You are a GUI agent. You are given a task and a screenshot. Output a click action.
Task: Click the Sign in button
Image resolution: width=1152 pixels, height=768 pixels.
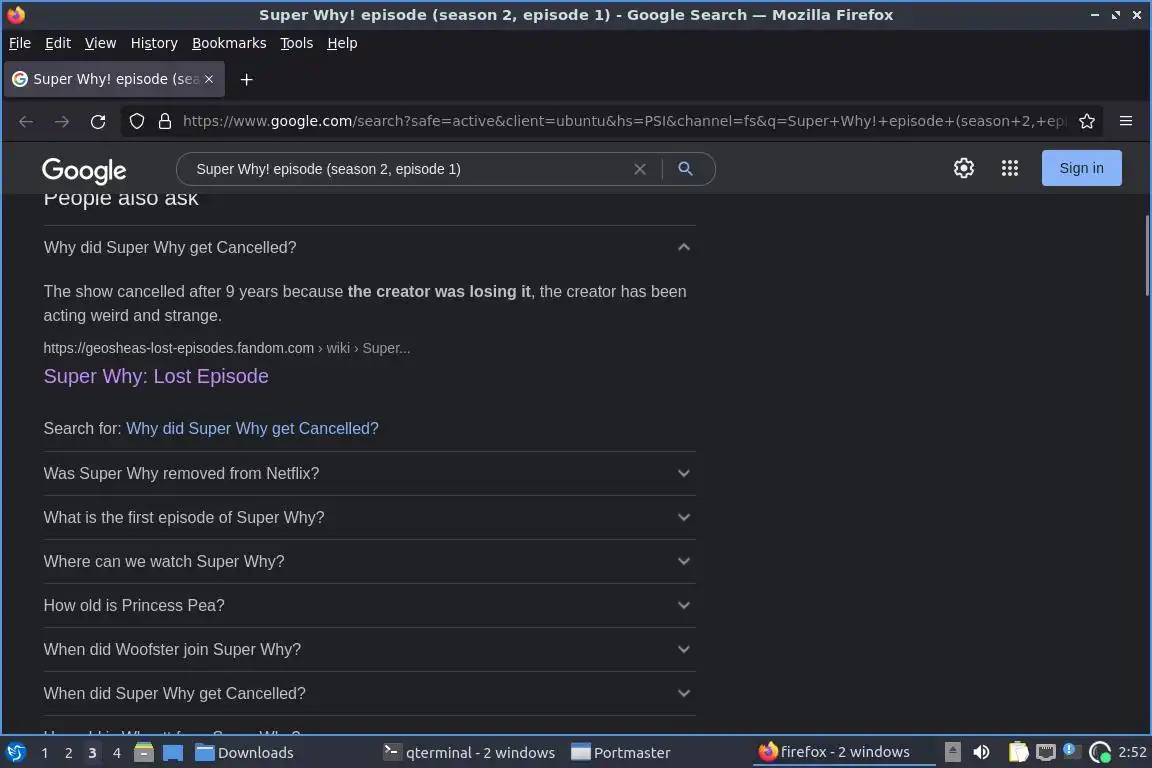click(1081, 168)
